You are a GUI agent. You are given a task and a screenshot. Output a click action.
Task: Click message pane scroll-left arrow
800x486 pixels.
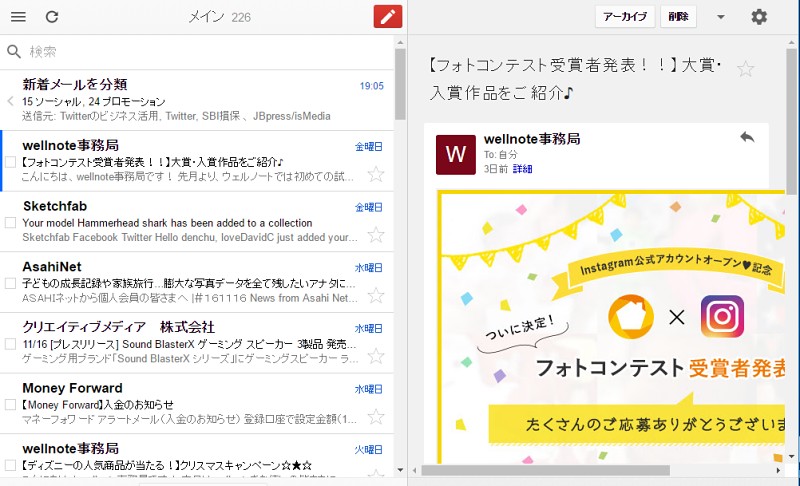[x=415, y=470]
